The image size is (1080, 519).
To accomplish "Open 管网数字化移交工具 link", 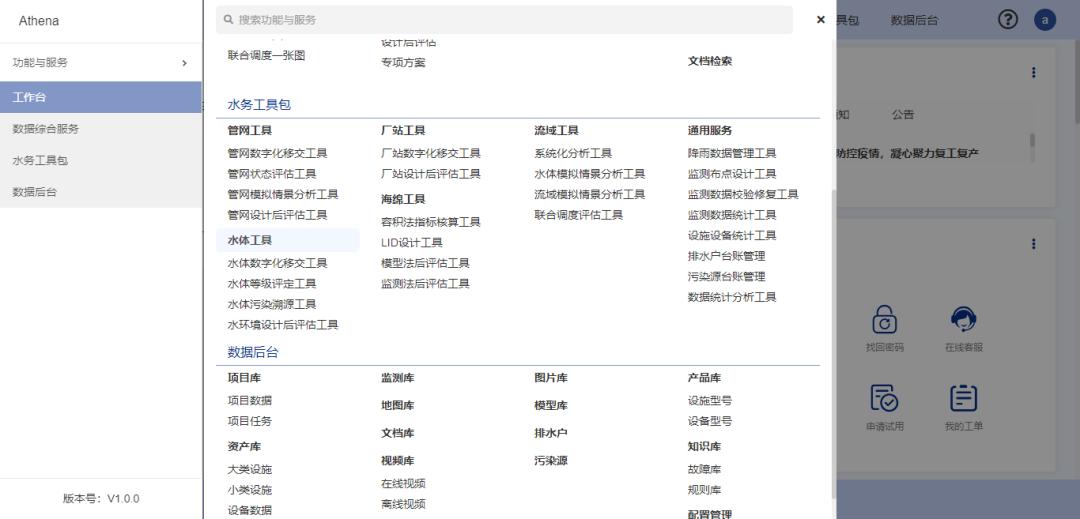I will pyautogui.click(x=277, y=153).
